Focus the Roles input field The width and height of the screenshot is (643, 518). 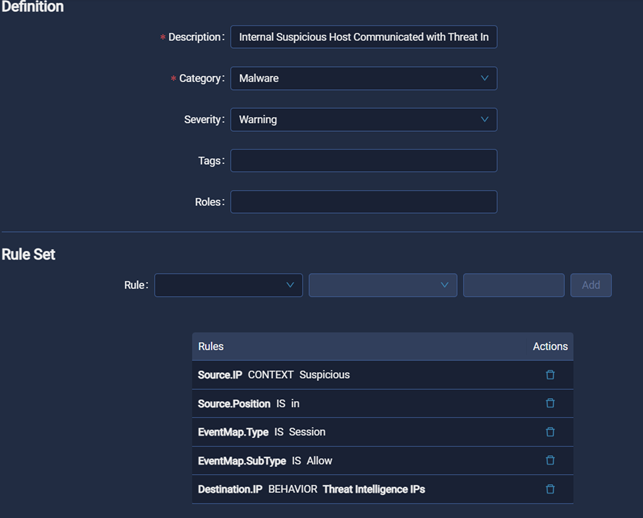pyautogui.click(x=363, y=202)
